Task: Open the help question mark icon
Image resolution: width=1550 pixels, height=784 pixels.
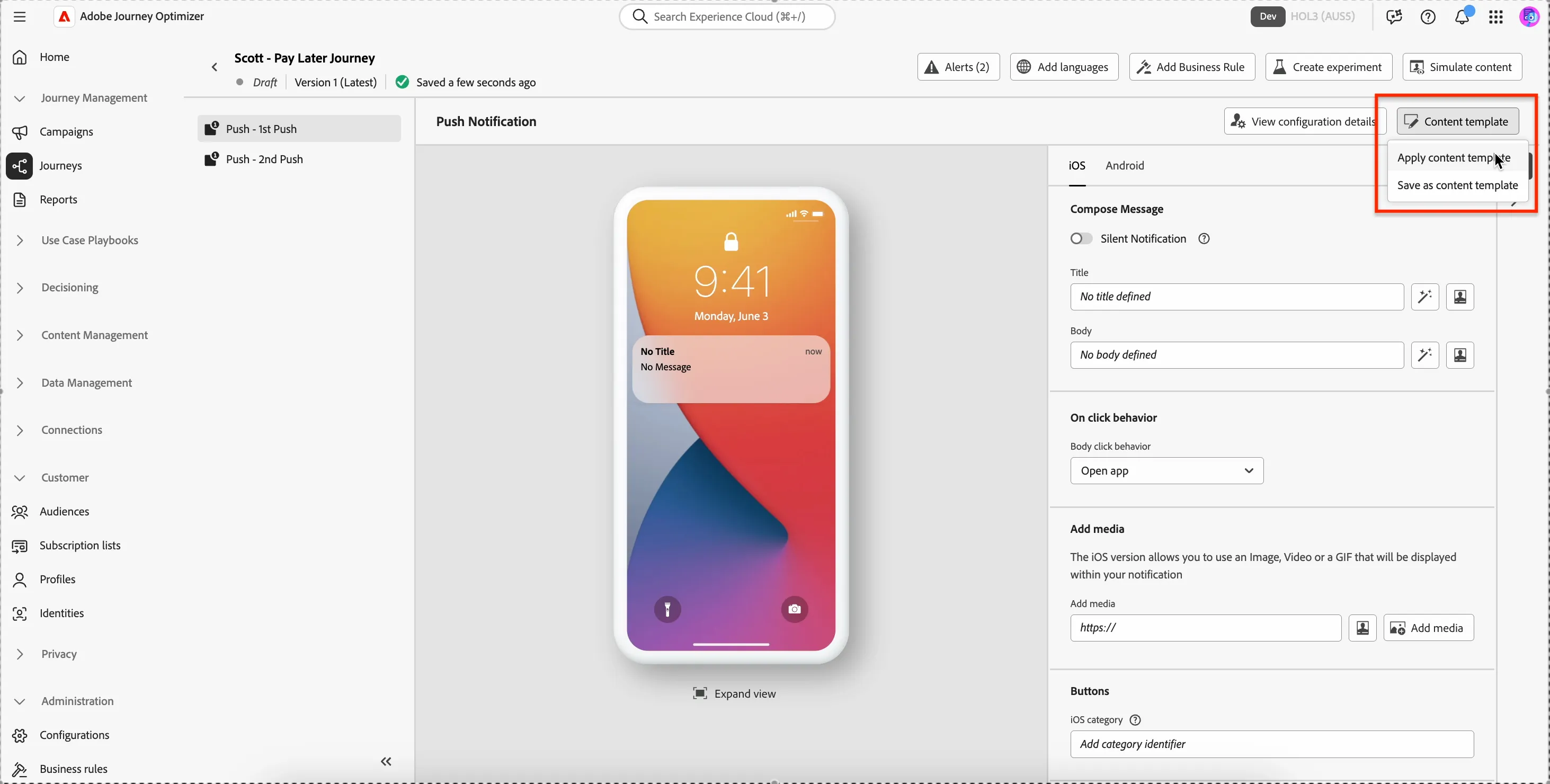Action: point(1428,17)
